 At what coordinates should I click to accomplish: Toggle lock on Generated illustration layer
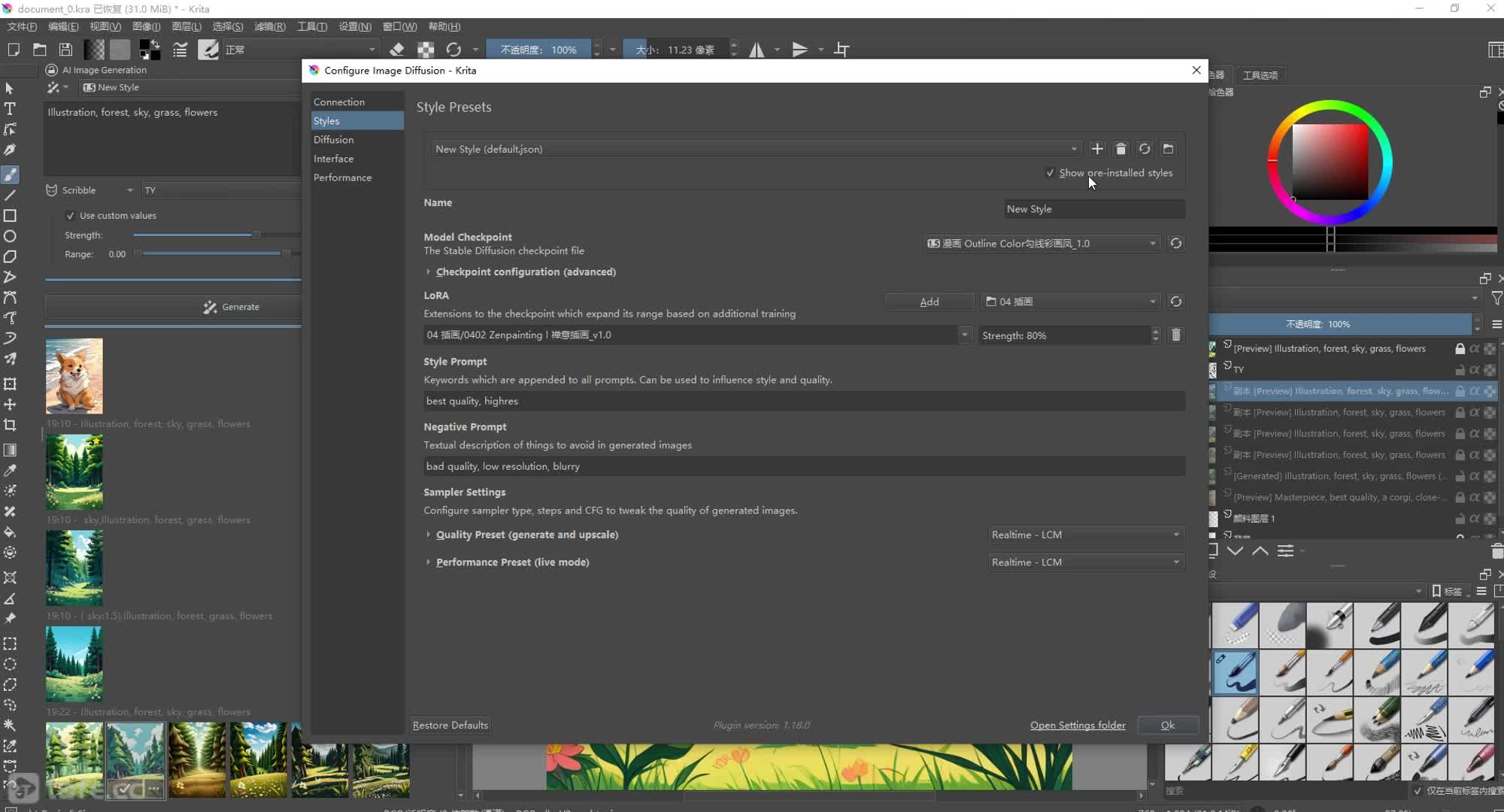point(1460,477)
